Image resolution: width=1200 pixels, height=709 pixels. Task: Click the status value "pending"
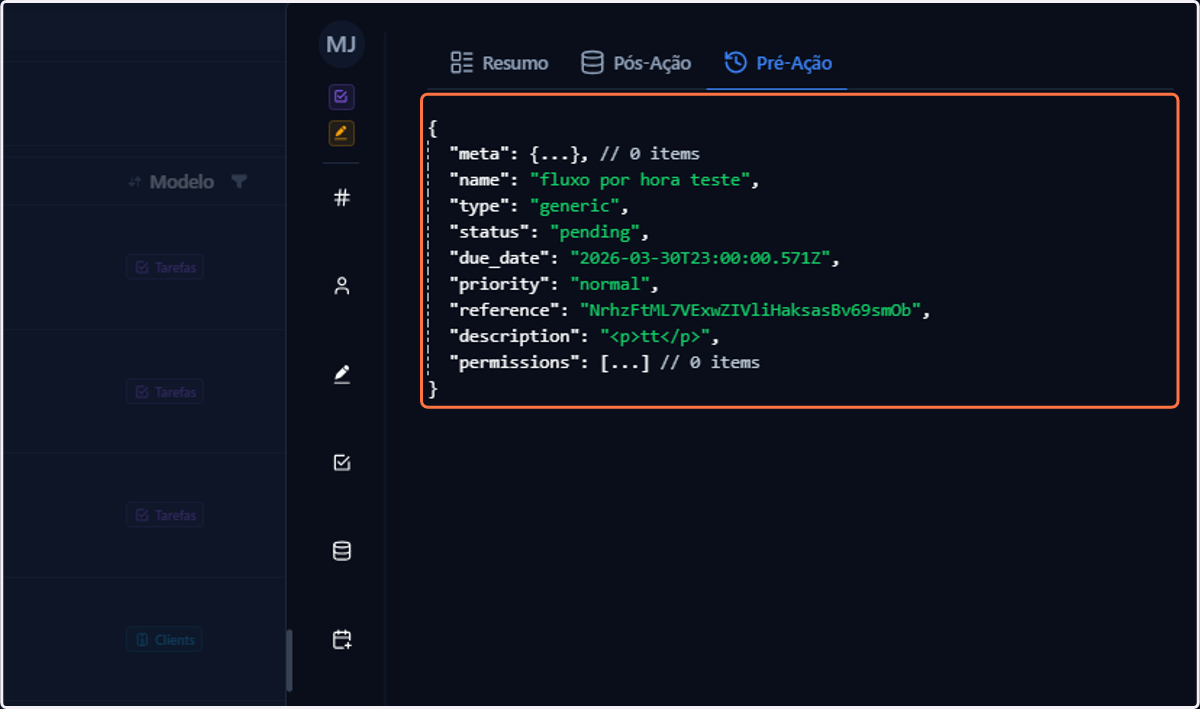[595, 232]
